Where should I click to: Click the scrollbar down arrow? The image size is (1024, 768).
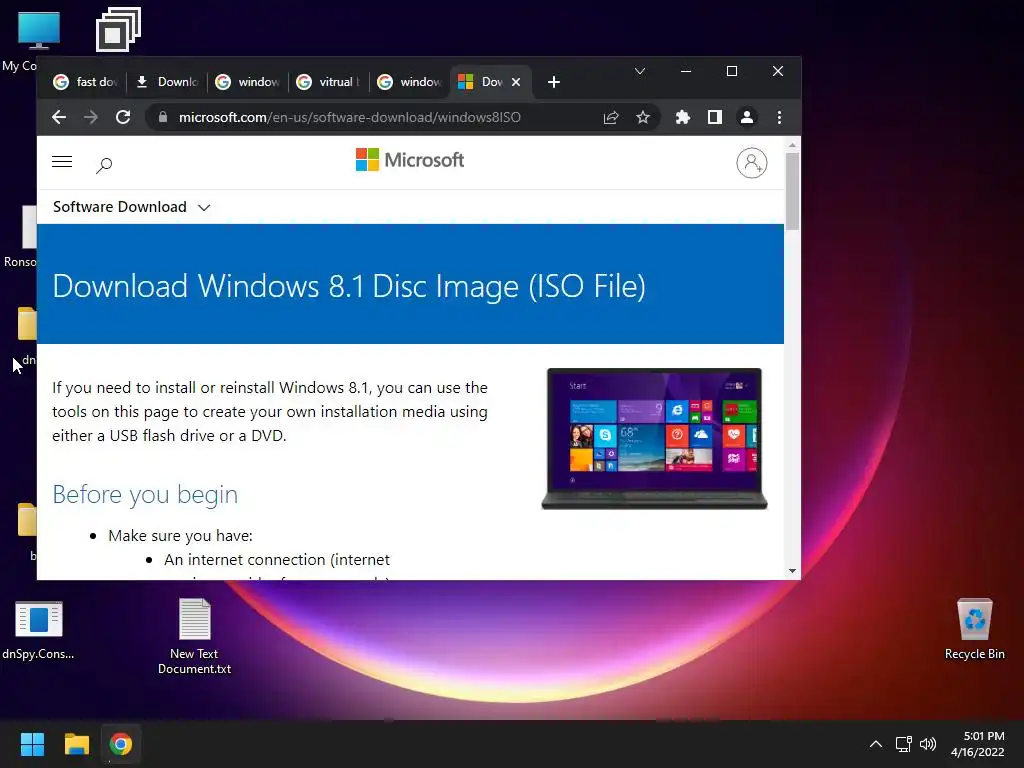click(792, 571)
